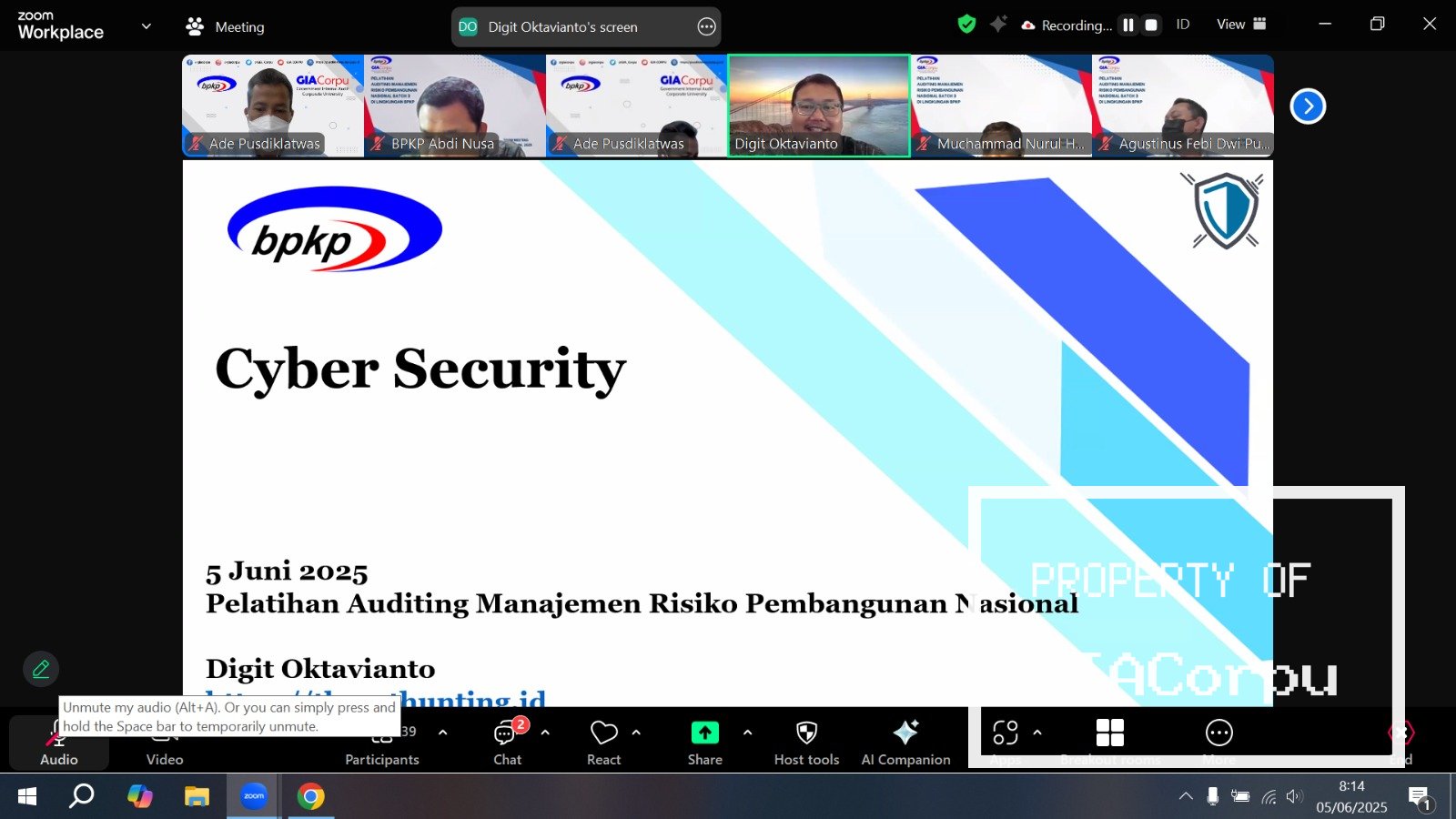Expand the Share options arrow
1456x819 pixels.
click(747, 733)
